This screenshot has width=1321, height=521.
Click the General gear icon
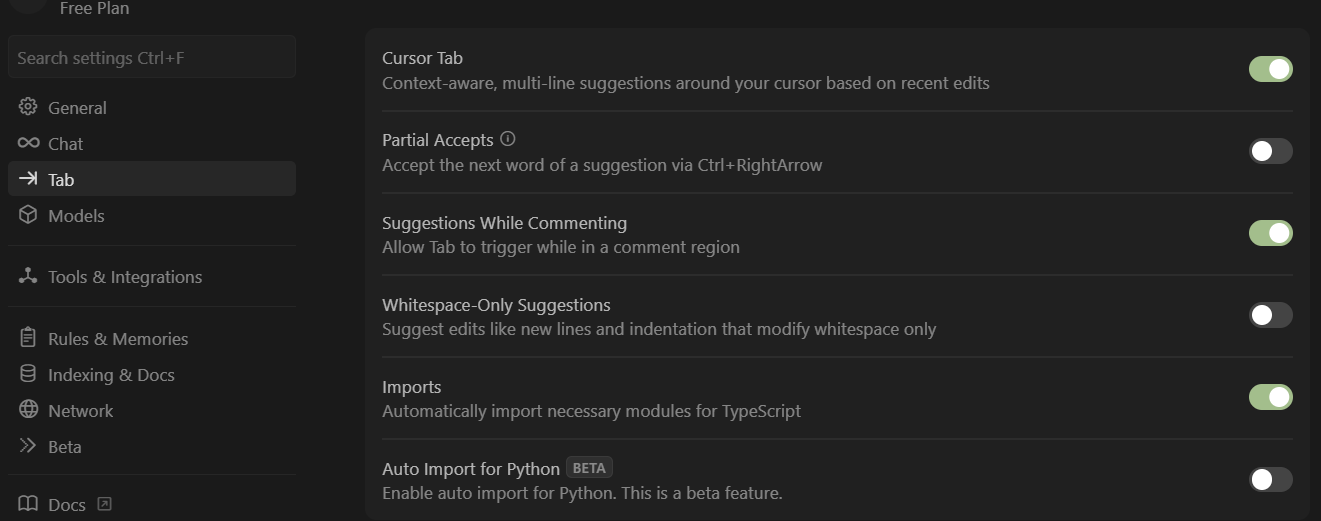click(x=28, y=107)
